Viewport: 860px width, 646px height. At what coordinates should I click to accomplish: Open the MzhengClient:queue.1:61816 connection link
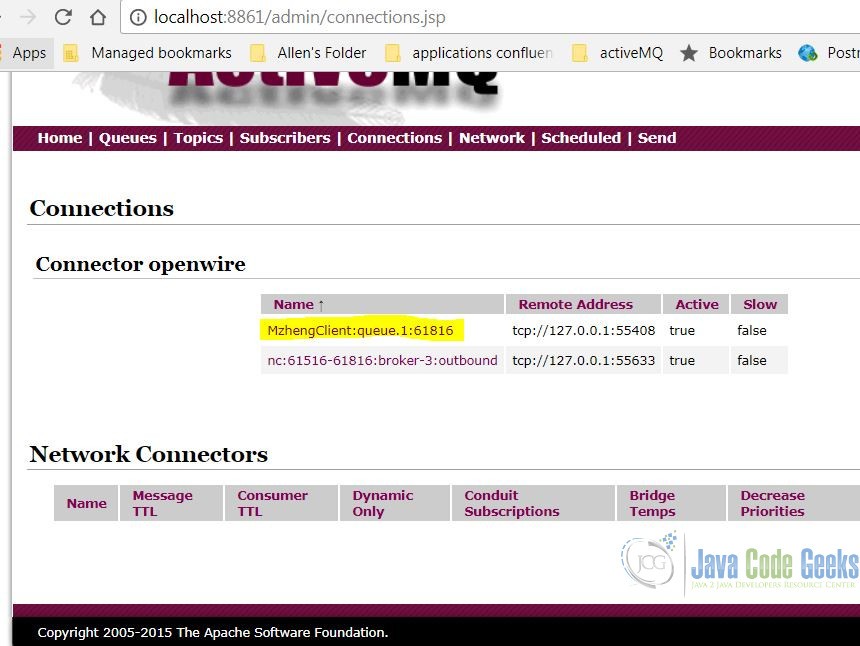tap(360, 330)
